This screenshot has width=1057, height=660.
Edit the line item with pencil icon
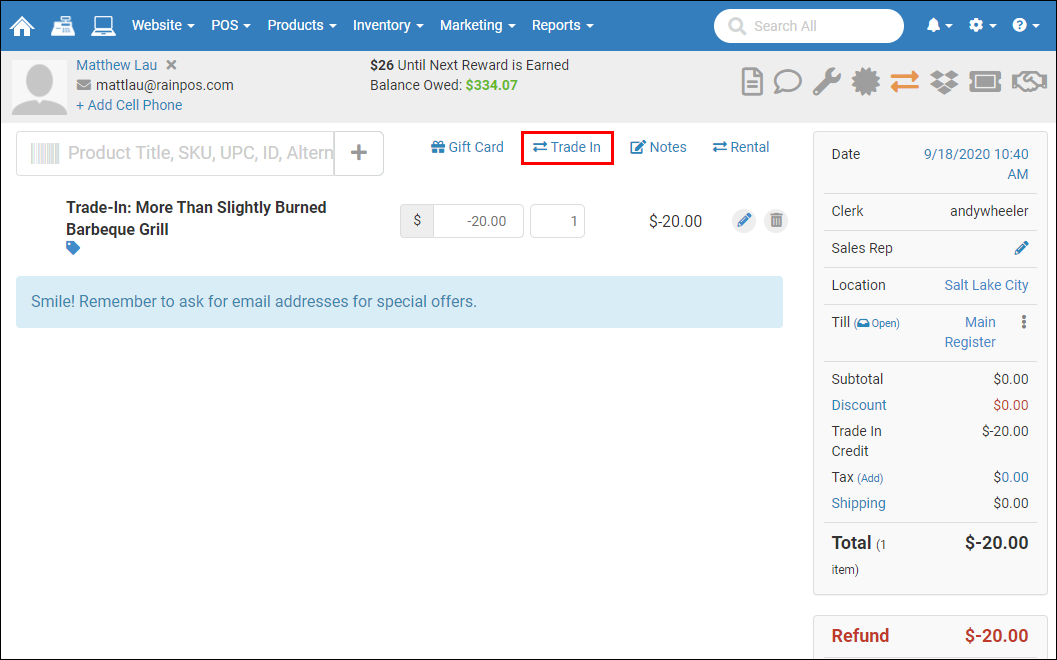click(743, 221)
